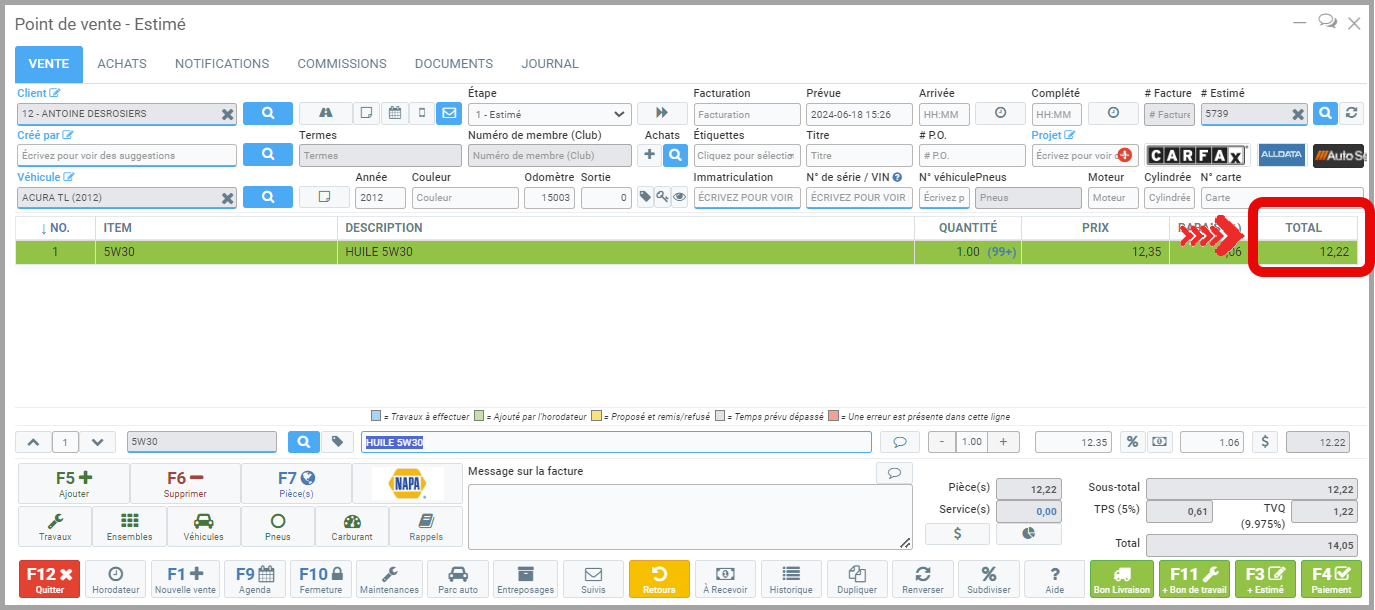The image size is (1375, 610).
Task: Toggle the percent discount button
Action: (1132, 442)
